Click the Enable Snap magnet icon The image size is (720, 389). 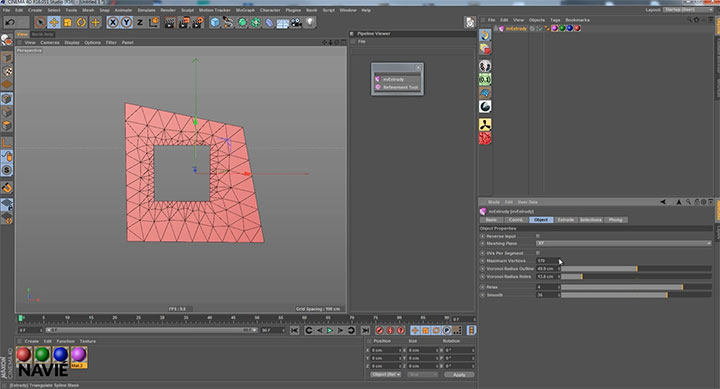(7, 188)
